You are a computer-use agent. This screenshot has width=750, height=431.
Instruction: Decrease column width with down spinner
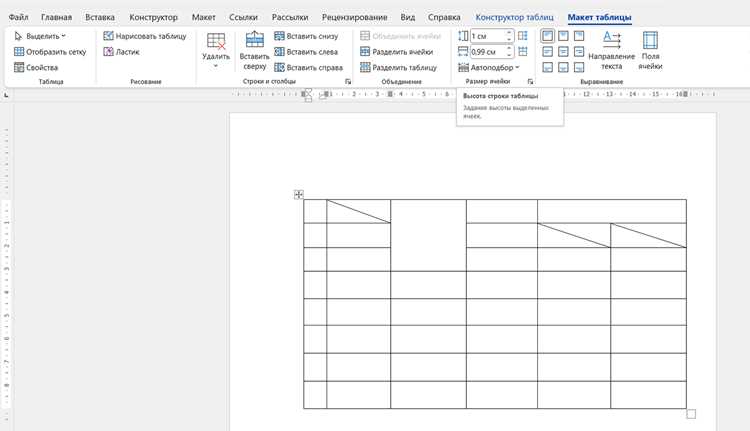pos(509,55)
